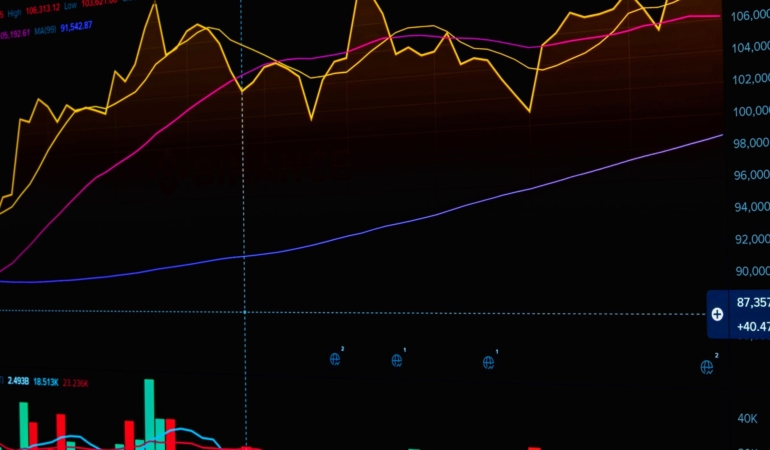
Task: Click the 94,000 price axis label
Action: (x=752, y=207)
